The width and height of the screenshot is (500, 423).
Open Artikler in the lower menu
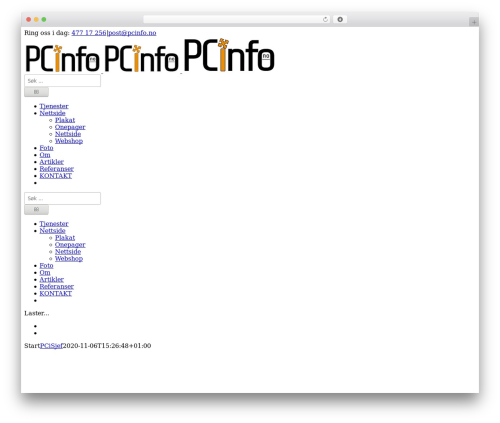[51, 280]
